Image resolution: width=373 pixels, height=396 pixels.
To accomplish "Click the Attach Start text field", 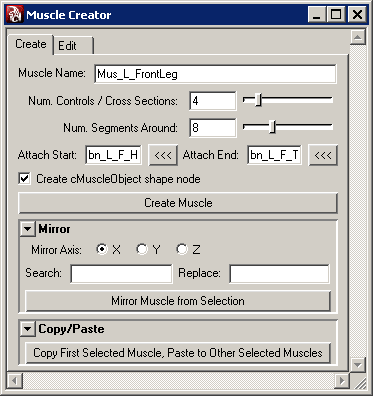I will (x=113, y=155).
